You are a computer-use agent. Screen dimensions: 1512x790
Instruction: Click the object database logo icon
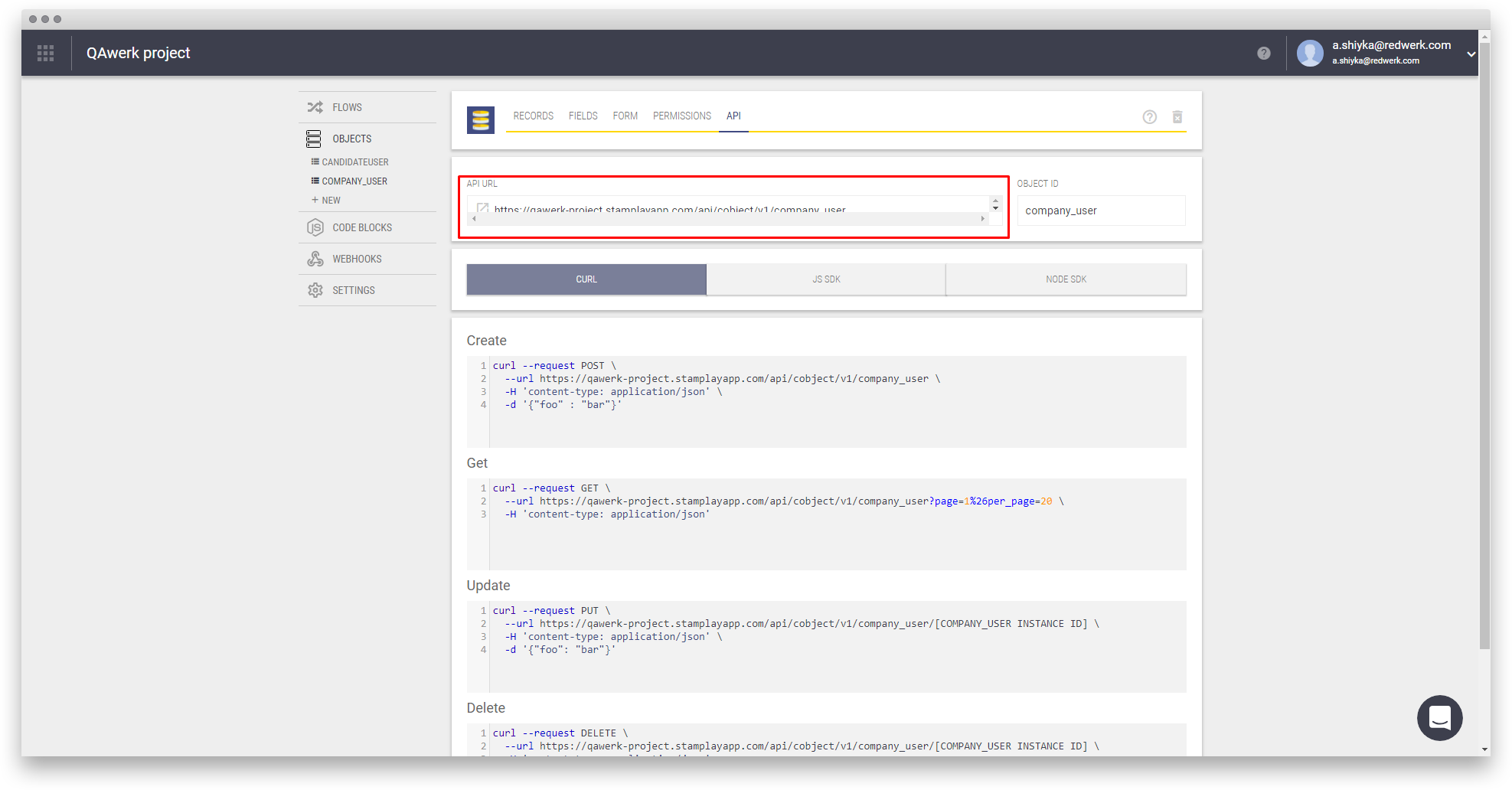coord(481,120)
